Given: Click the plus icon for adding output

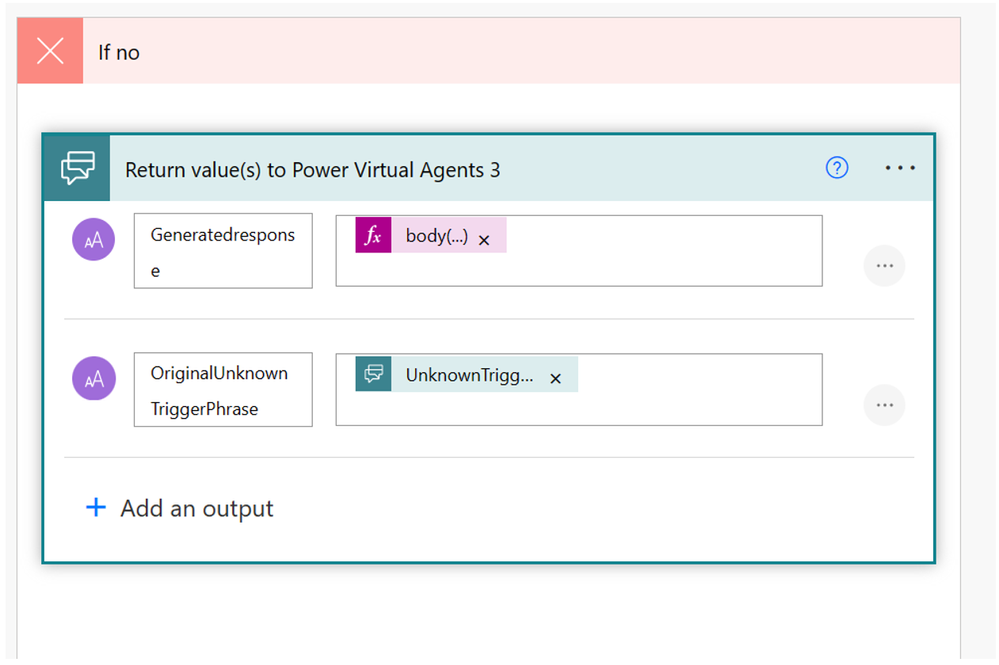Looking at the screenshot, I should coord(96,507).
